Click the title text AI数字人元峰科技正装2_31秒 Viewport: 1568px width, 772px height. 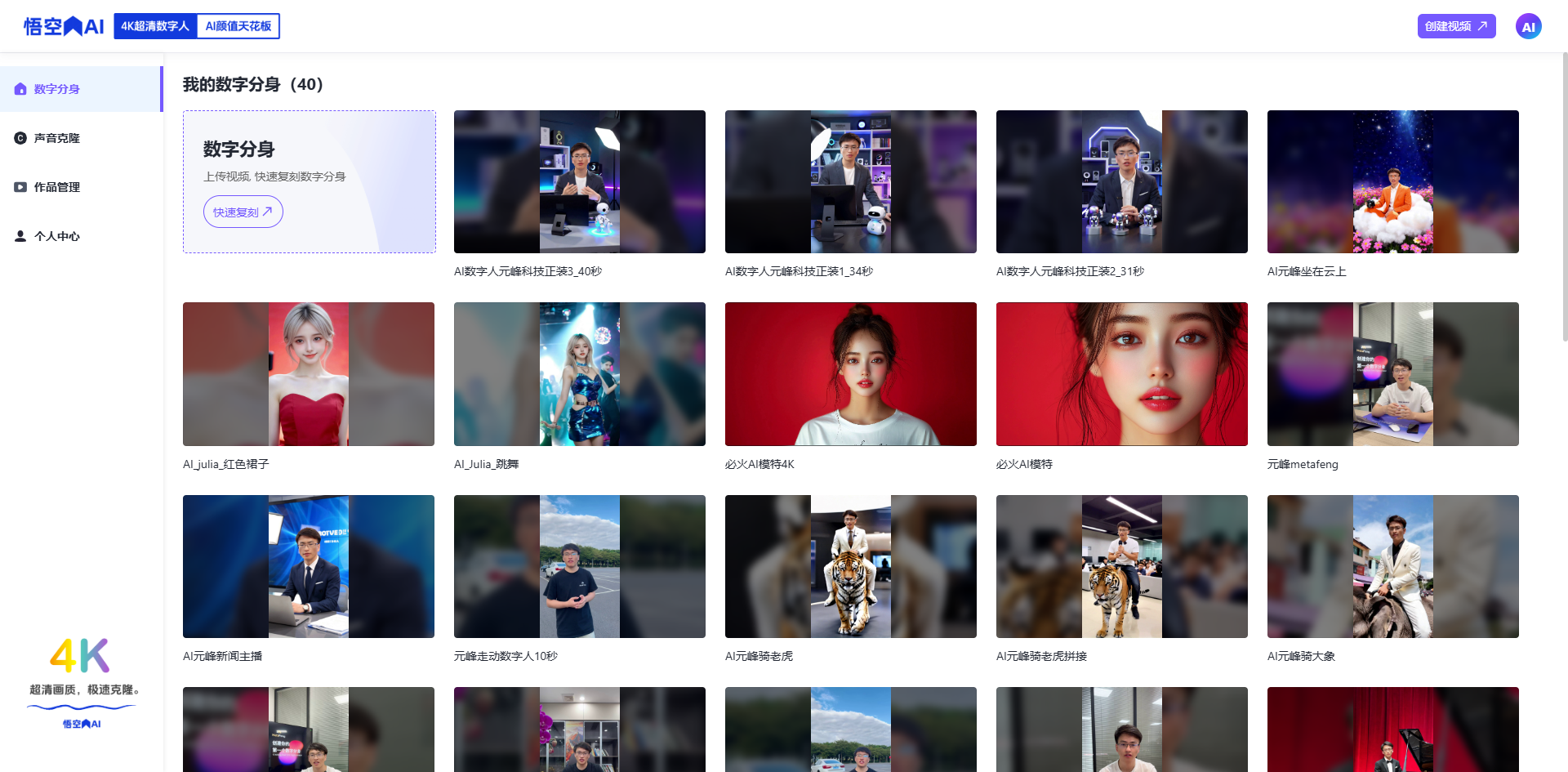click(x=1070, y=271)
